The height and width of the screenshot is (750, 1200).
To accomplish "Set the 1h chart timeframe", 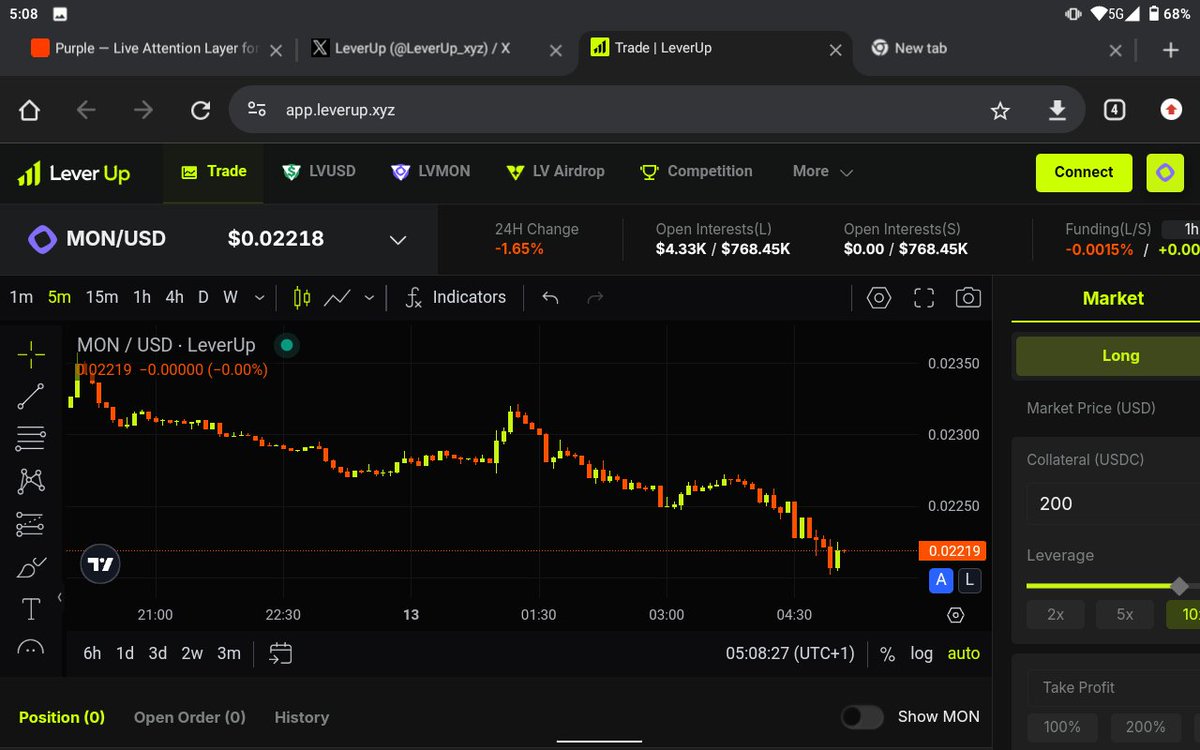I will click(x=142, y=297).
